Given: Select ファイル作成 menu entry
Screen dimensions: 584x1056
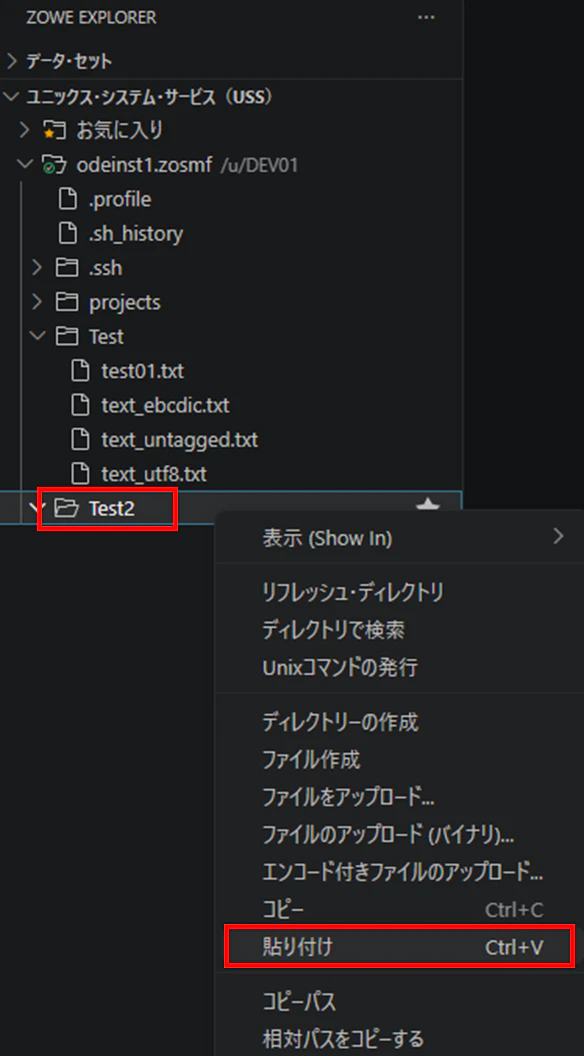Looking at the screenshot, I should (399, 760).
